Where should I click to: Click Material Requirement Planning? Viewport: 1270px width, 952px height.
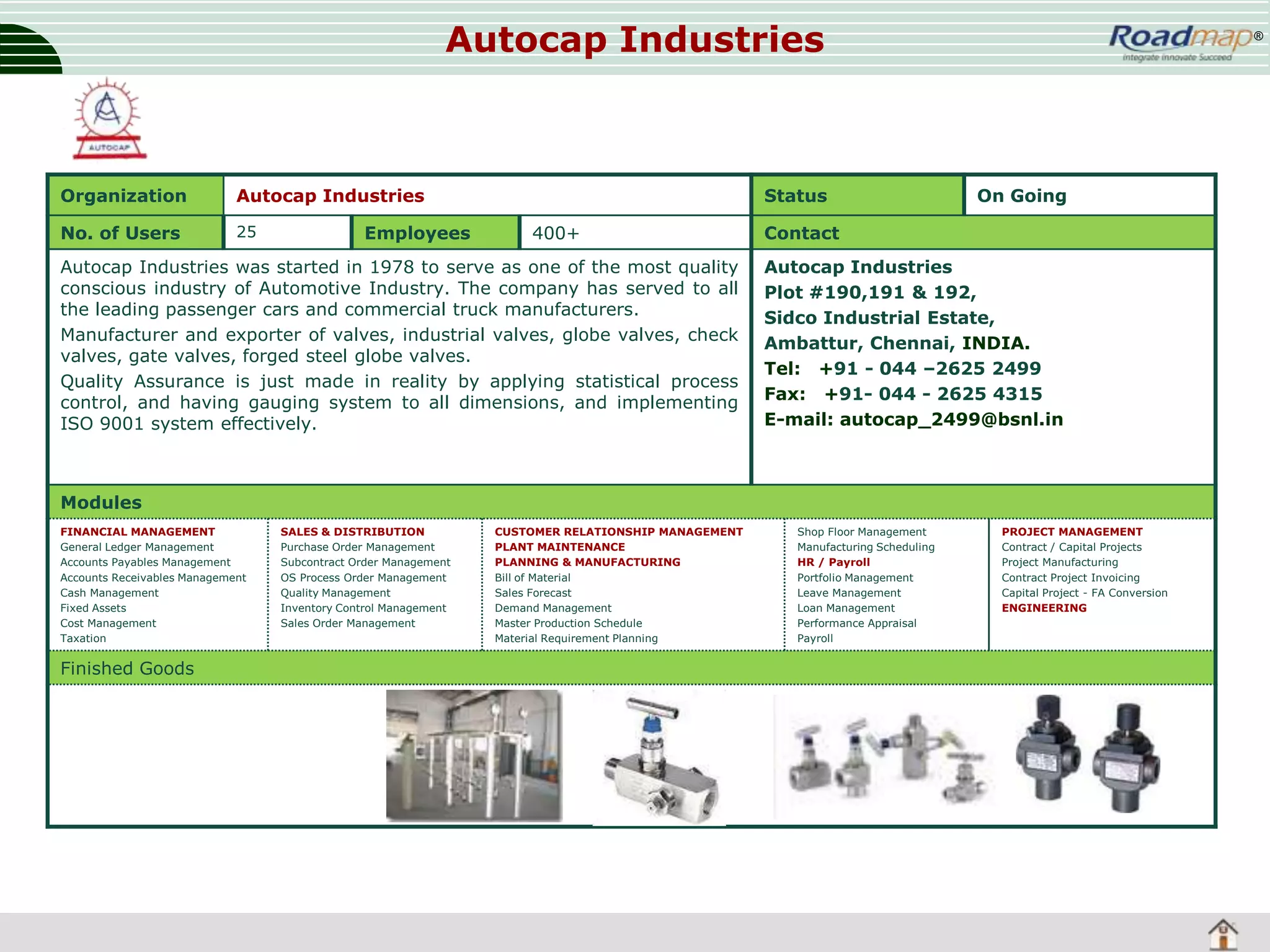click(576, 638)
